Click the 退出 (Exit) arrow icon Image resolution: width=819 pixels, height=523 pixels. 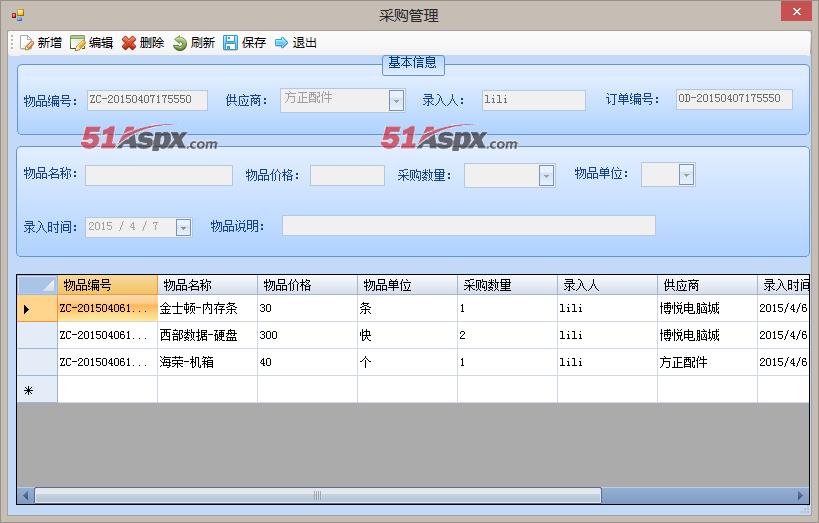click(x=282, y=43)
